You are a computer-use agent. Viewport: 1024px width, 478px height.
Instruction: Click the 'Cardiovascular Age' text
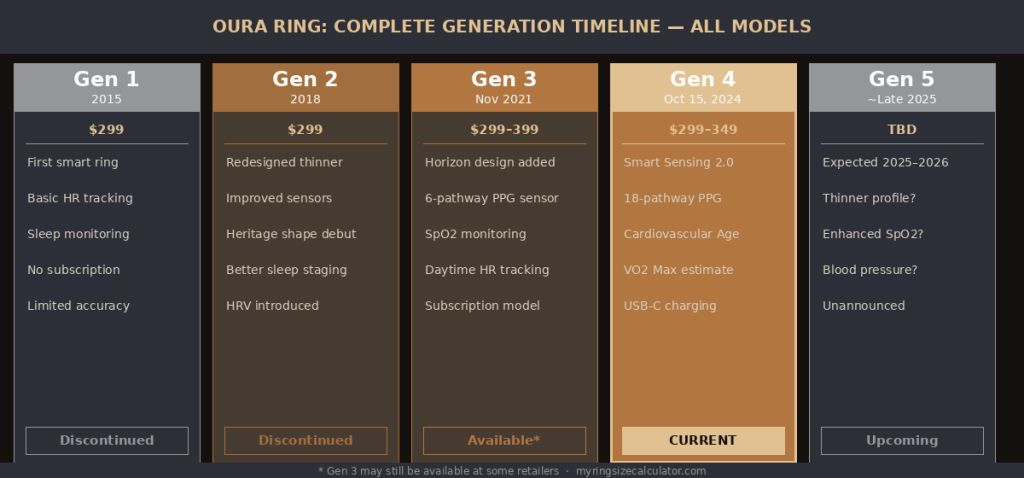(681, 234)
